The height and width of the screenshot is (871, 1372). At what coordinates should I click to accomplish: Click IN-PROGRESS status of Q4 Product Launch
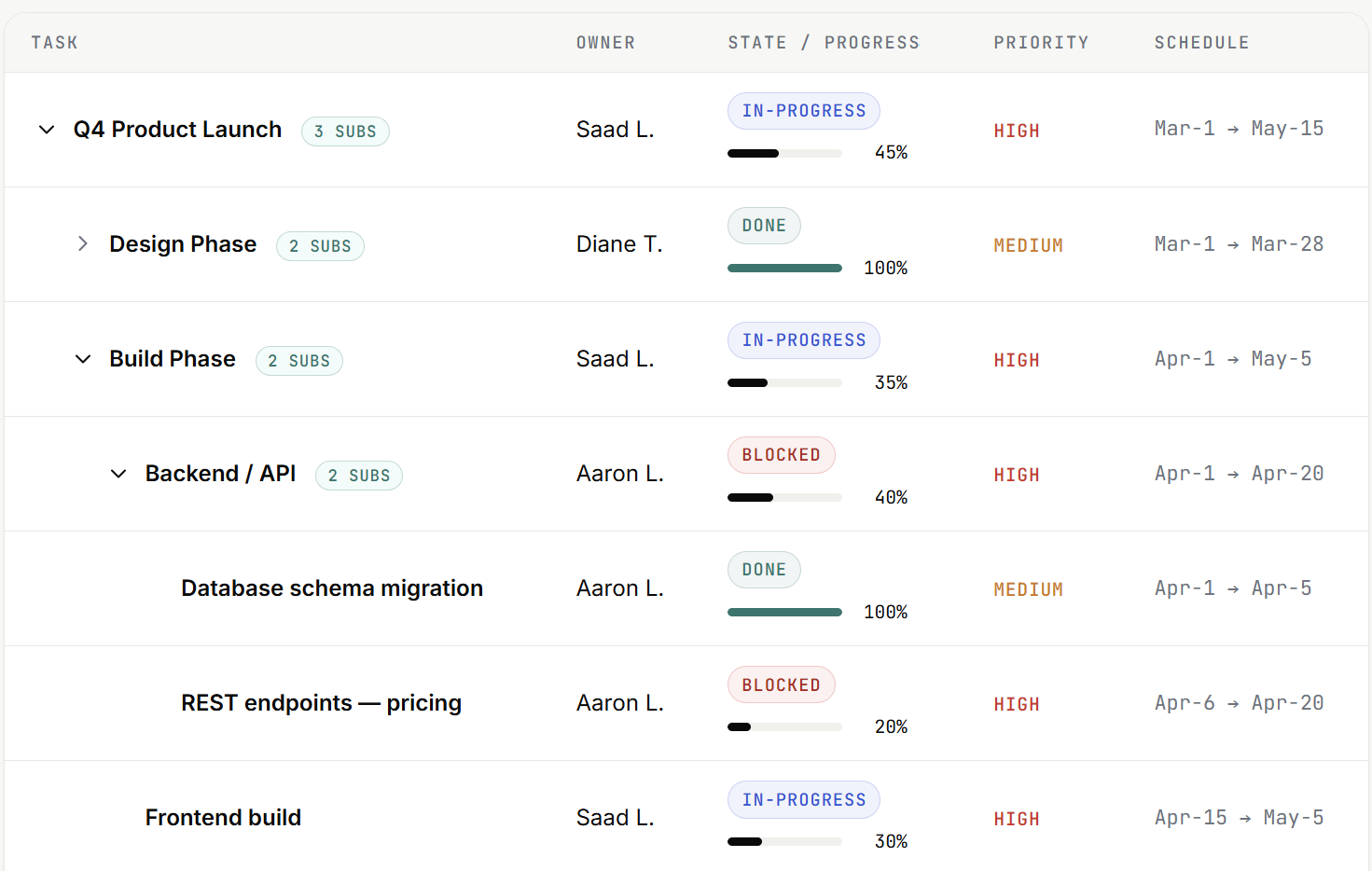tap(804, 111)
